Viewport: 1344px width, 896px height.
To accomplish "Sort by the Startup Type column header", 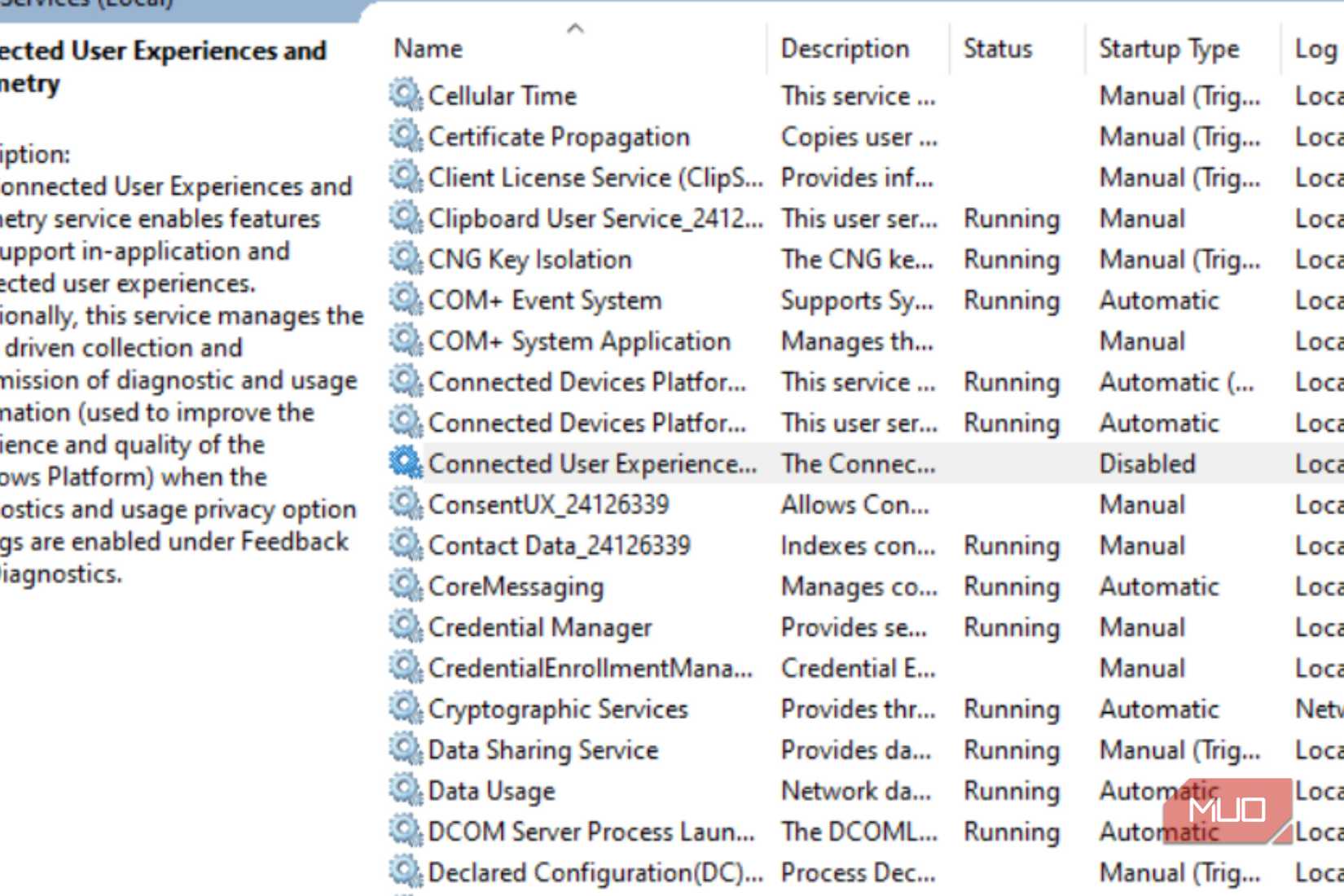I will [1169, 49].
